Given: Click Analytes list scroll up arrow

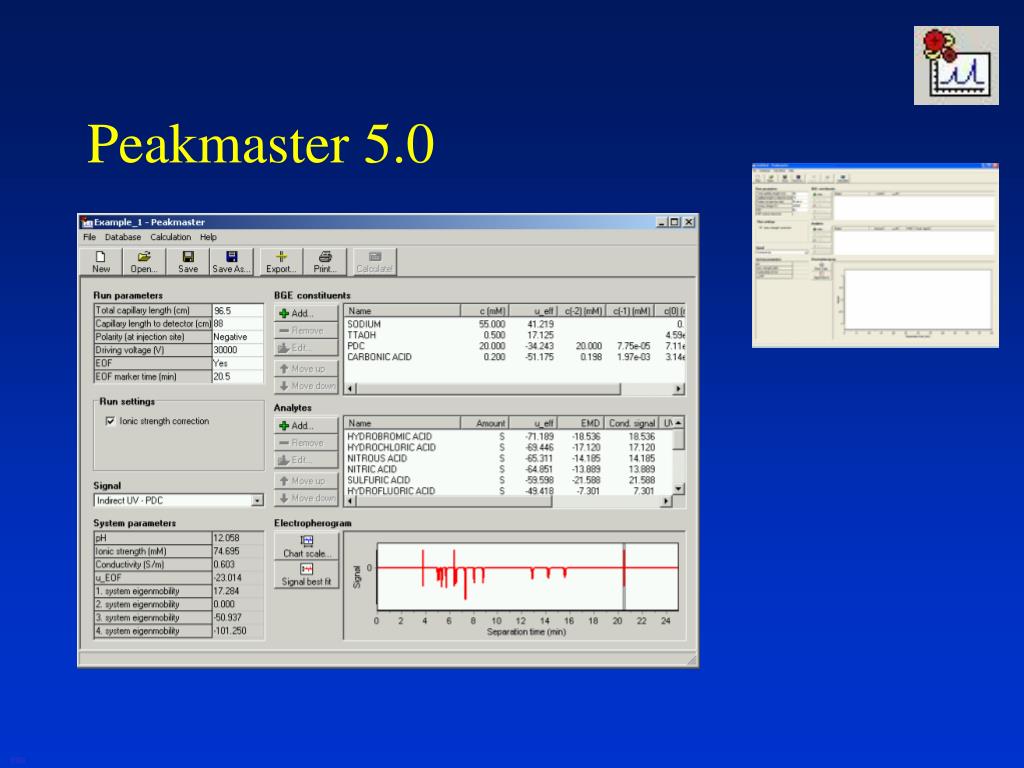Looking at the screenshot, I should (x=679, y=423).
